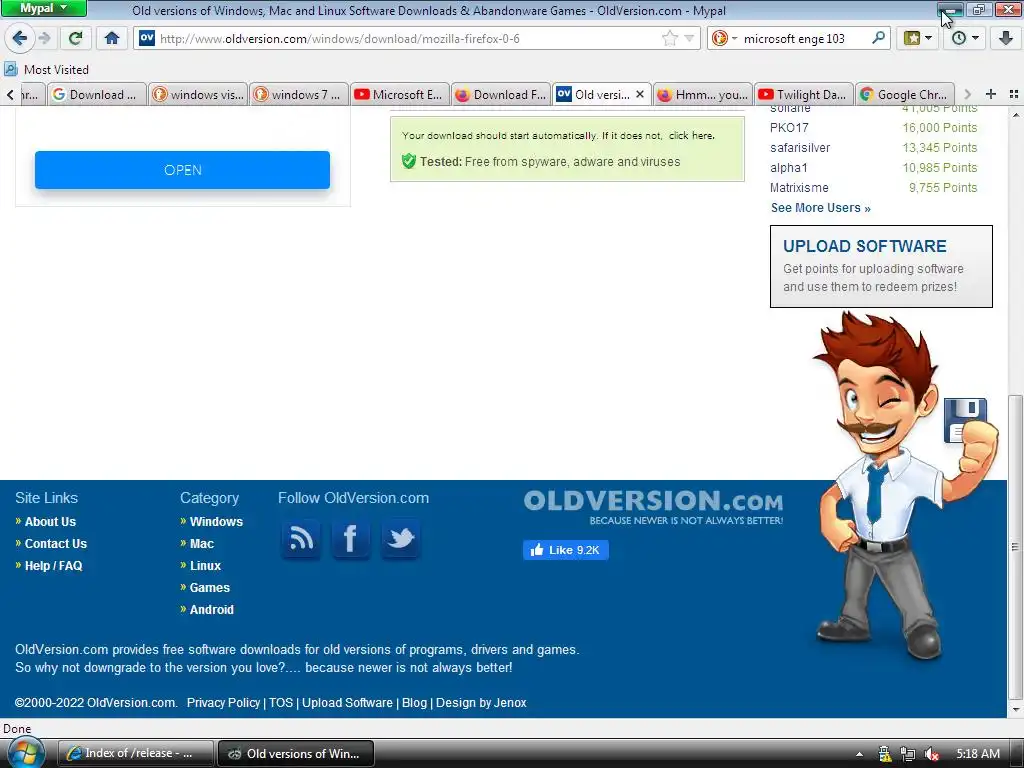Open the search engine selector dropdown
The image size is (1024, 768).
(724, 39)
